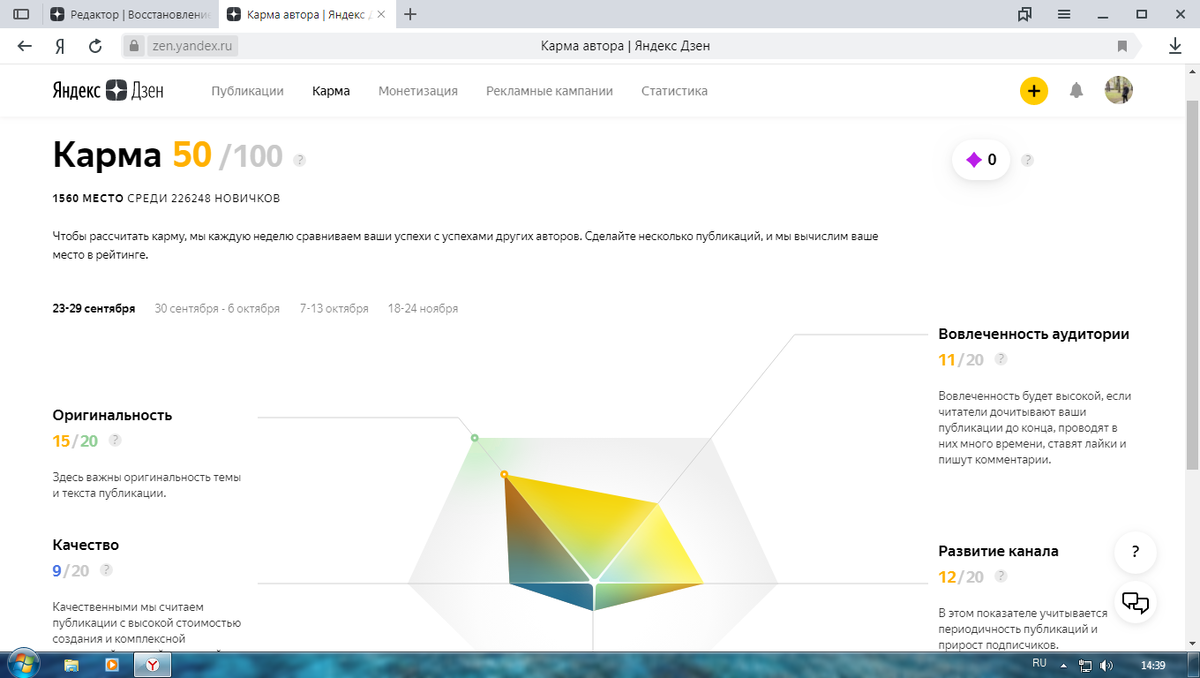Click the 1560 МЕСТО ranking text

[x=88, y=198]
